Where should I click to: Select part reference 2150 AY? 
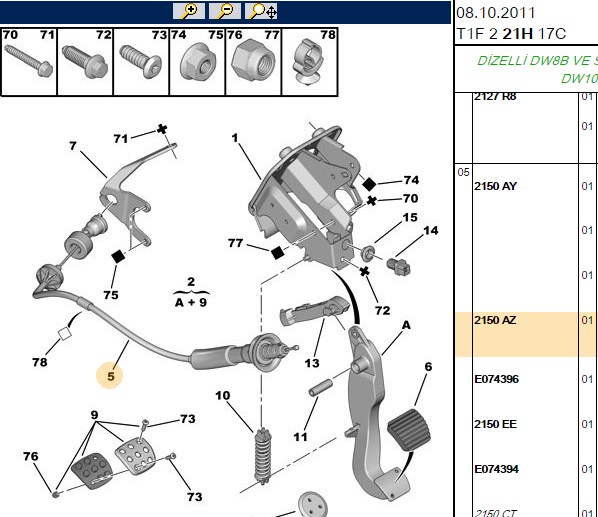495,186
